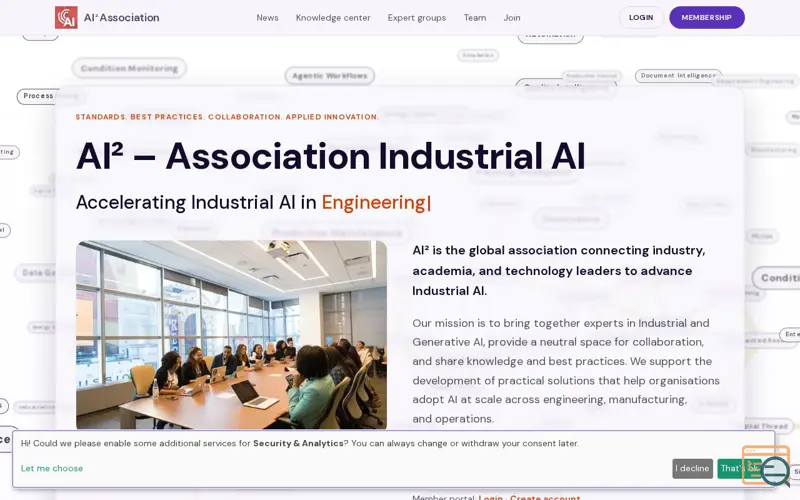
Task: Decline the consent with I decline
Action: point(692,468)
